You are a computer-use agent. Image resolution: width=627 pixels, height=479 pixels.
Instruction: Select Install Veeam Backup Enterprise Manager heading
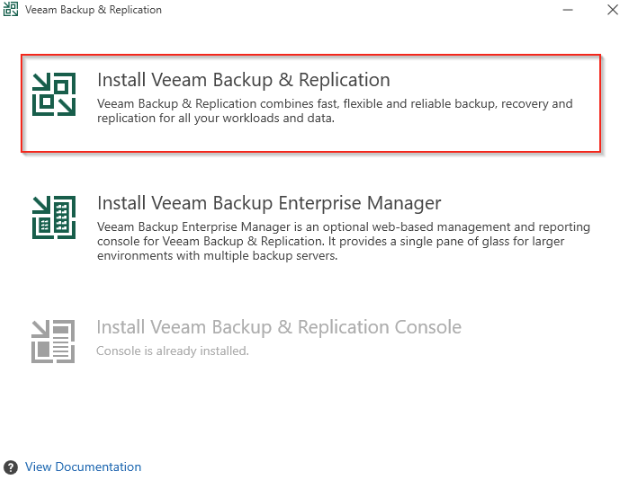coord(269,203)
